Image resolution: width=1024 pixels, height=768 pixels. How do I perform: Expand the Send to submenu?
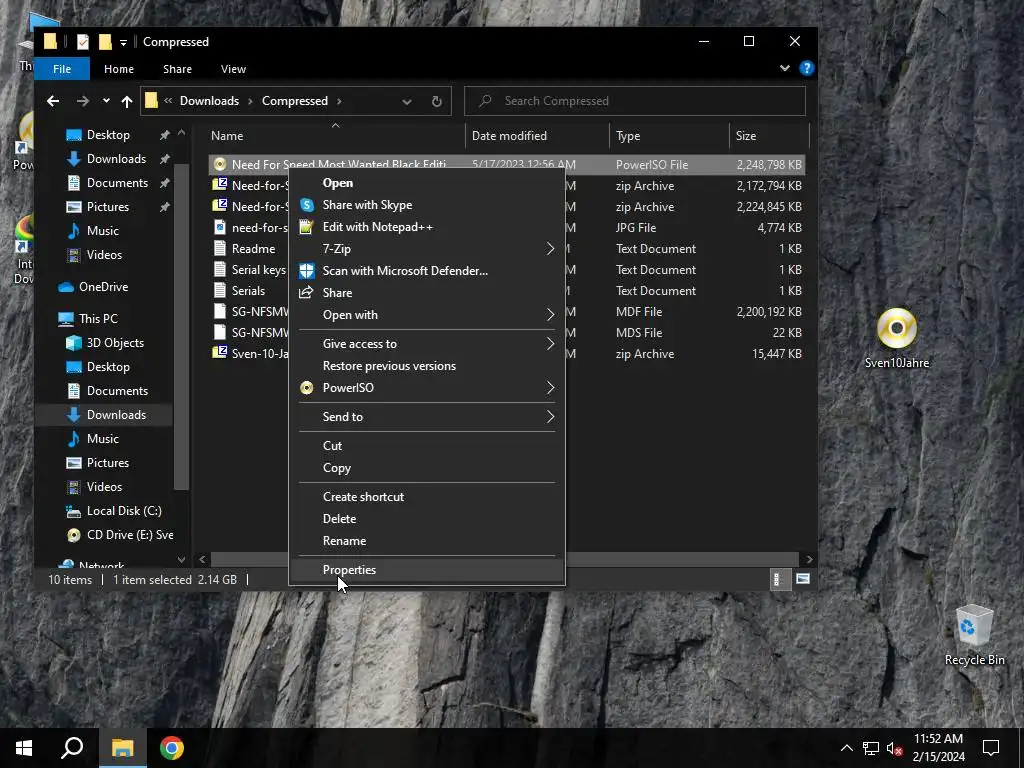tap(427, 417)
